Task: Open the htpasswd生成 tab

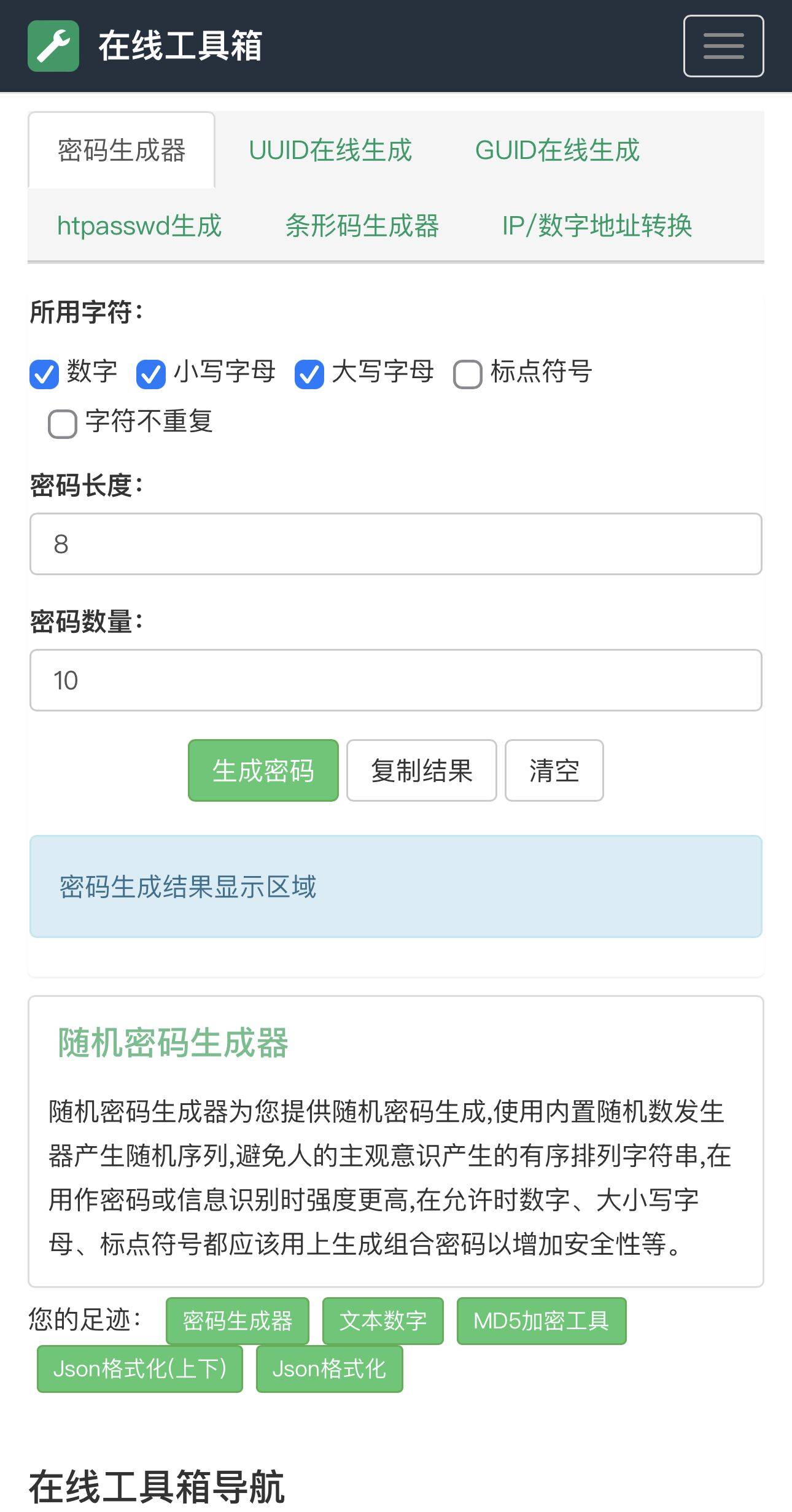Action: point(139,226)
